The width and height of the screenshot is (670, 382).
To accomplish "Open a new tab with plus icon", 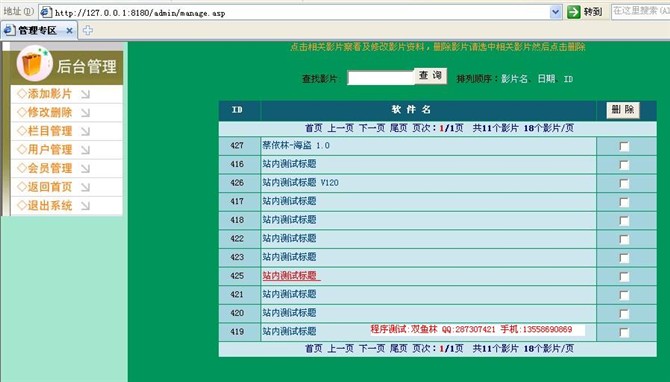I will click(88, 30).
